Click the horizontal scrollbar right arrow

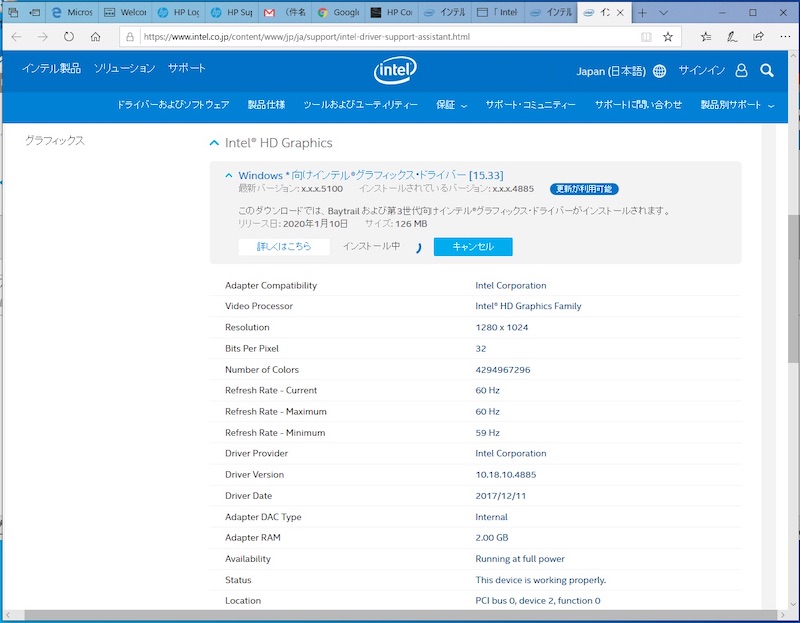[x=783, y=615]
